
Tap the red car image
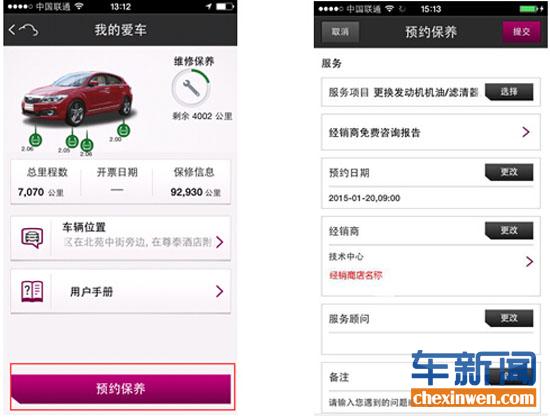[78, 98]
